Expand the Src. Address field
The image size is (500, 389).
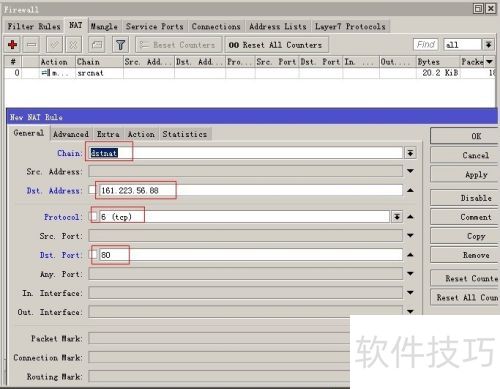(410, 171)
